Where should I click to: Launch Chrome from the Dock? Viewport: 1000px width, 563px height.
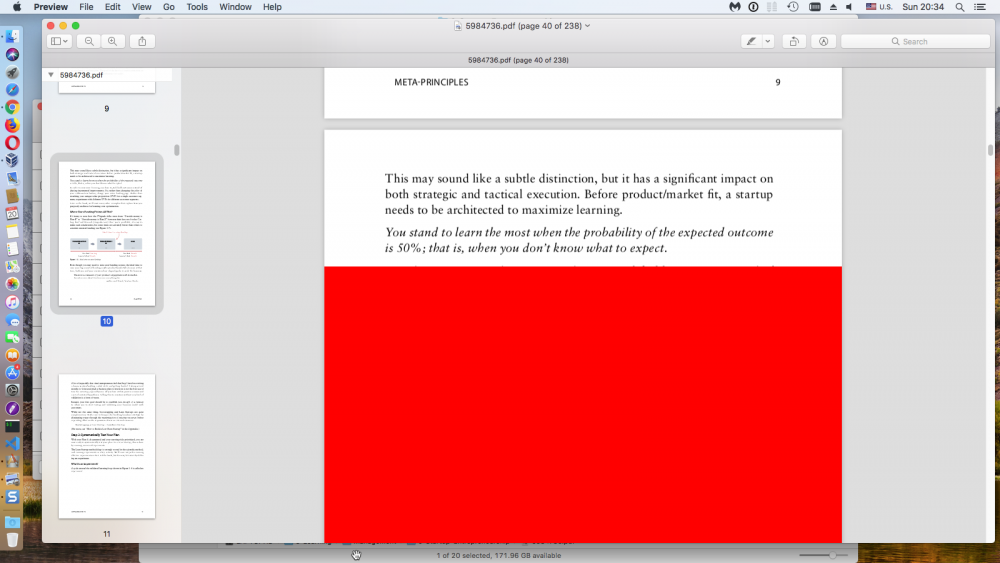[12, 107]
